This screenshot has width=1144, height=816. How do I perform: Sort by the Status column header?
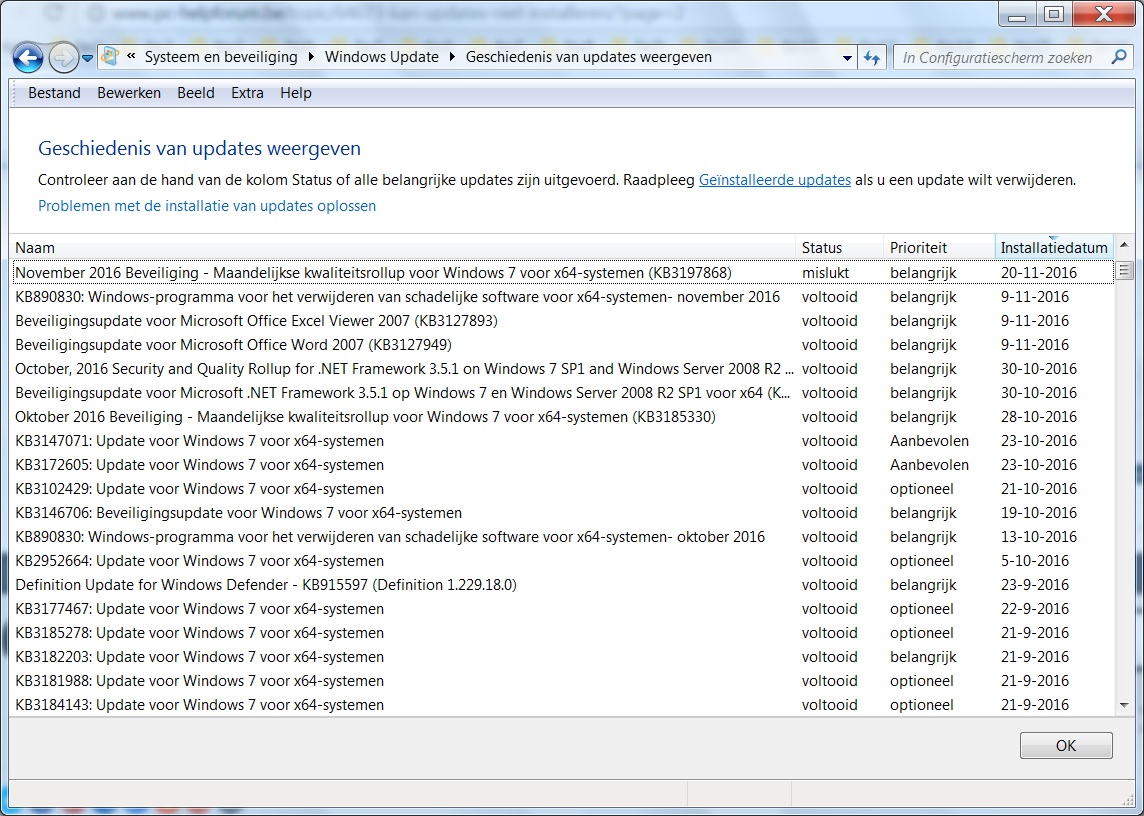(x=822, y=247)
